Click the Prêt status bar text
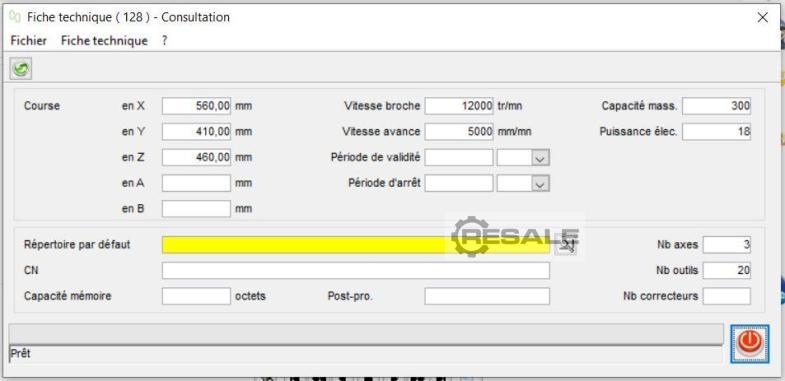The width and height of the screenshot is (785, 381). 21,353
